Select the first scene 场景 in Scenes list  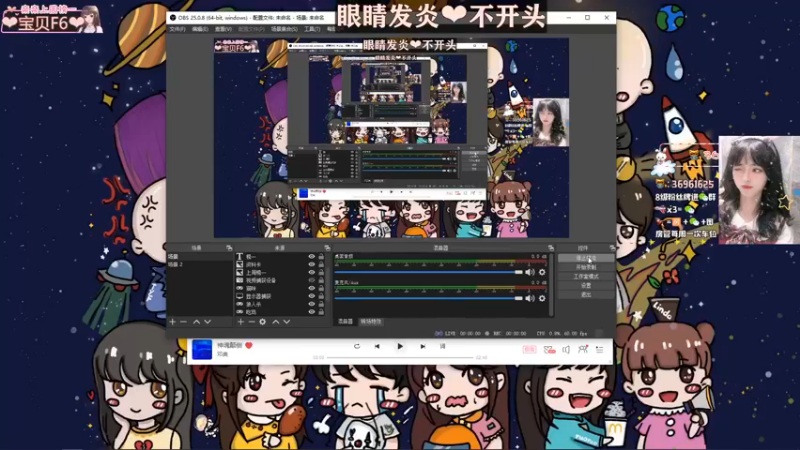(x=199, y=257)
